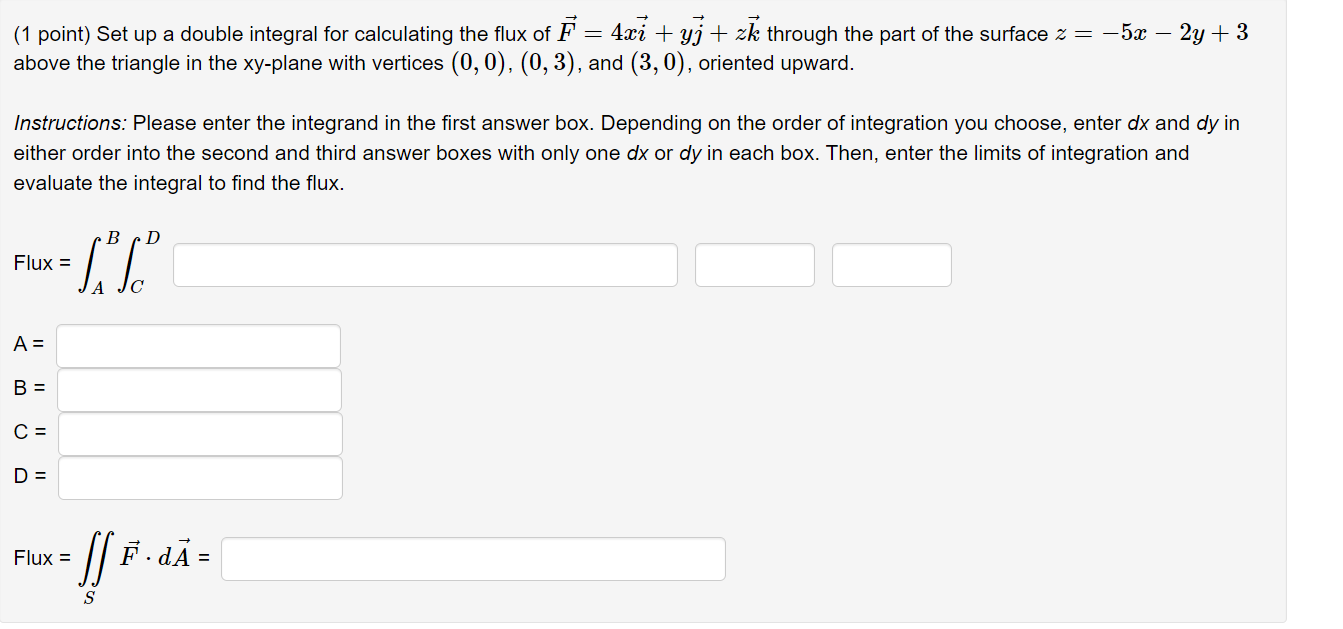
Task: Click the C lower limit input box
Action: (x=199, y=433)
